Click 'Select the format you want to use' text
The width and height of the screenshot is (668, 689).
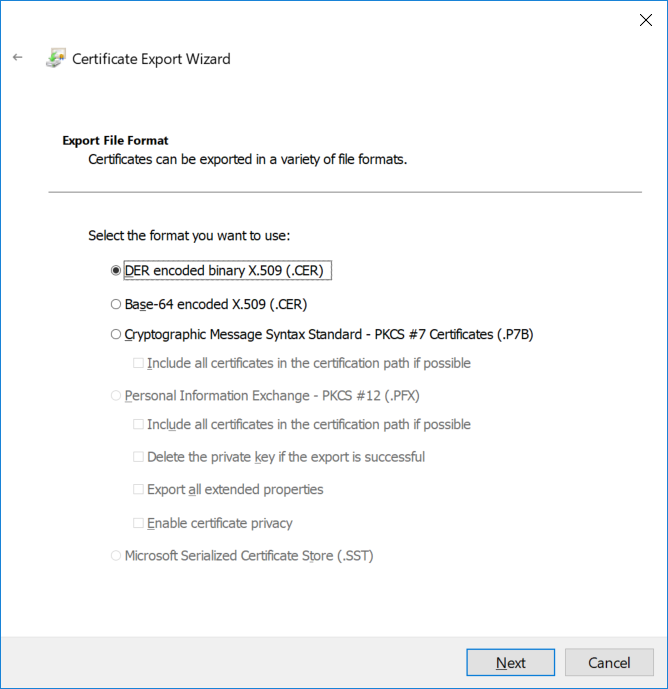click(189, 236)
